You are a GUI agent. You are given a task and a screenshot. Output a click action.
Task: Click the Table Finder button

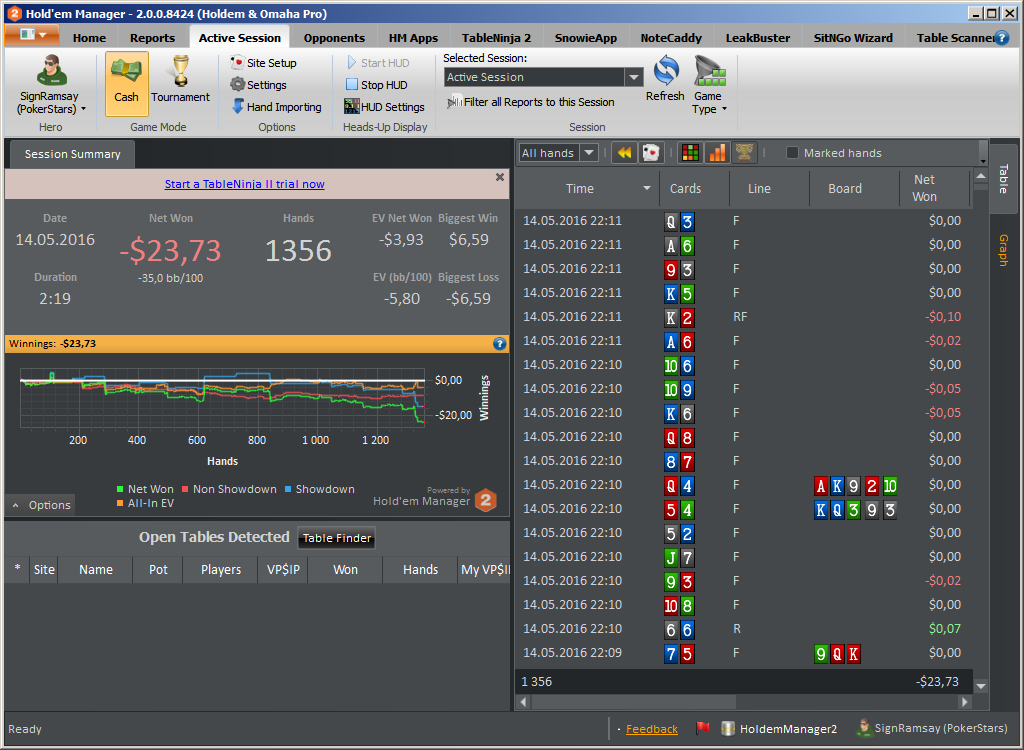(336, 538)
